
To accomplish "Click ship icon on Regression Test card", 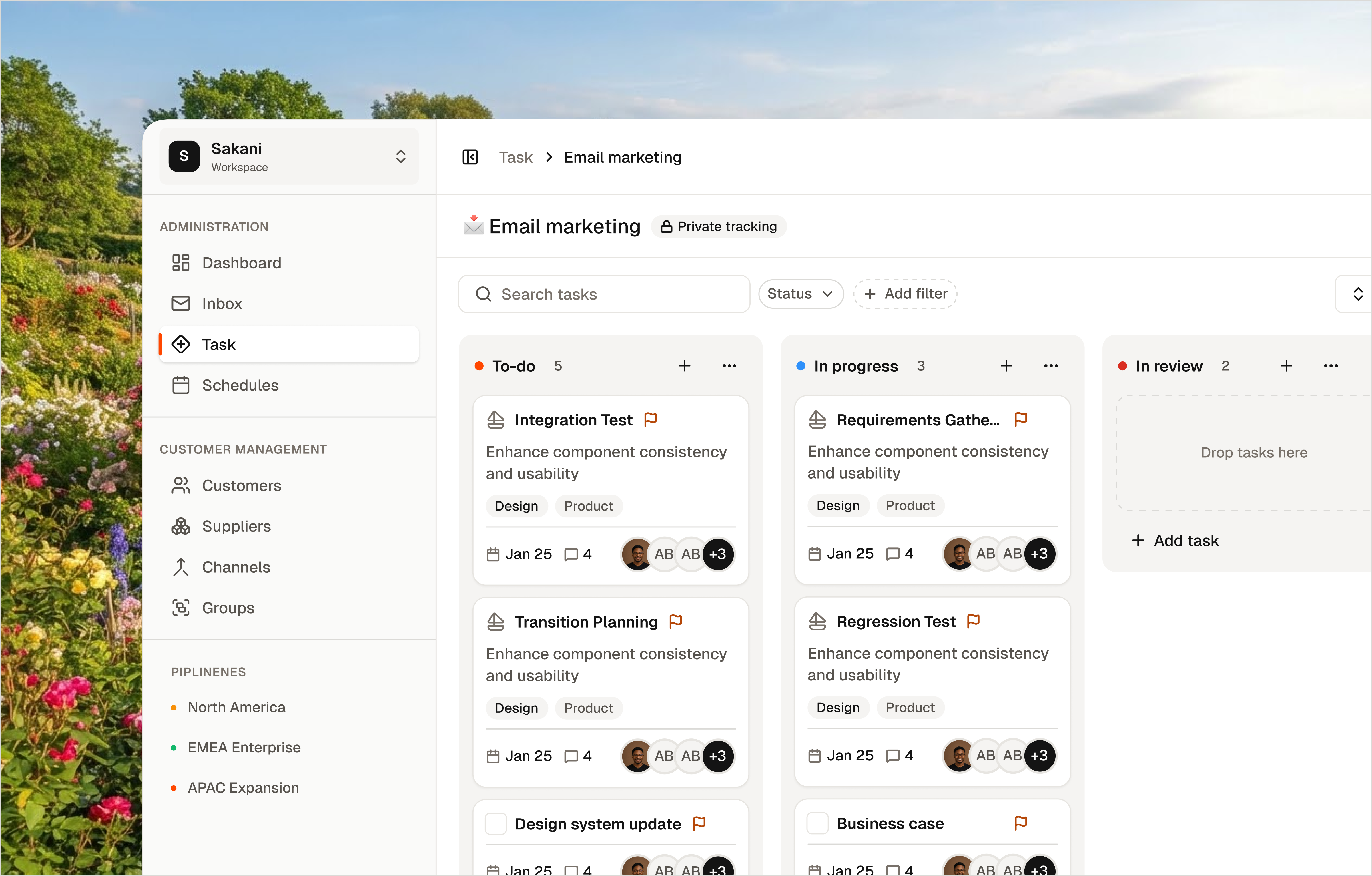I will (x=817, y=621).
